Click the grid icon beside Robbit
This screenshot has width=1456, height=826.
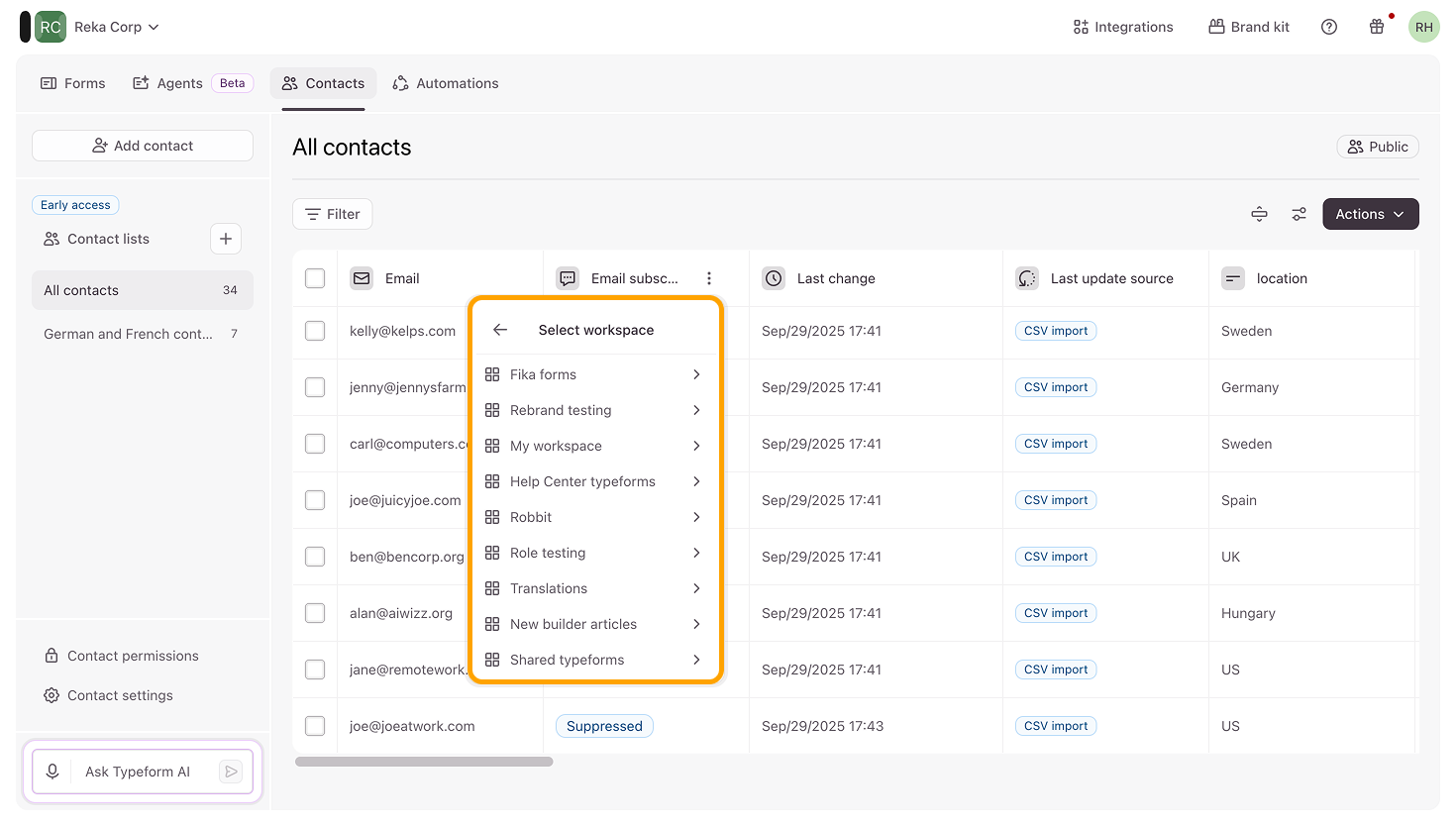pyautogui.click(x=492, y=517)
